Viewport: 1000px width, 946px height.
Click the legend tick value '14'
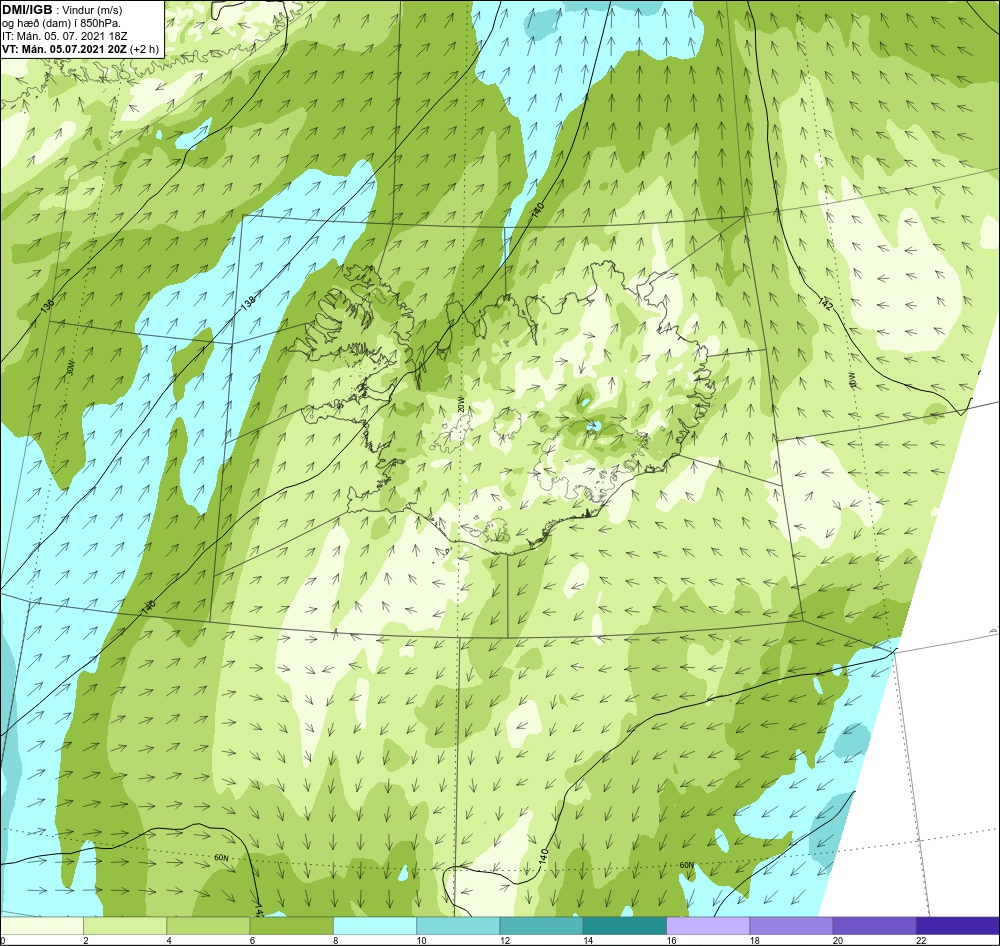pyautogui.click(x=587, y=940)
